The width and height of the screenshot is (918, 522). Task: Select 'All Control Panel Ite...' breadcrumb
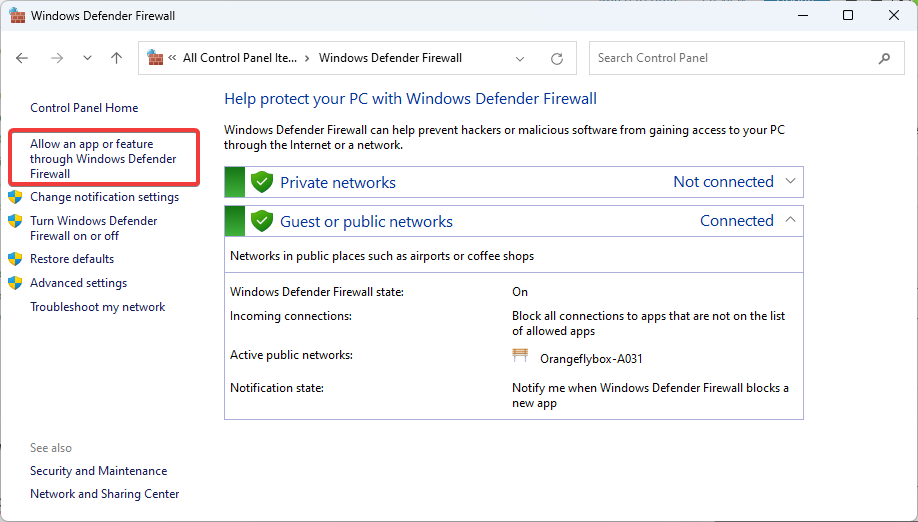(239, 58)
